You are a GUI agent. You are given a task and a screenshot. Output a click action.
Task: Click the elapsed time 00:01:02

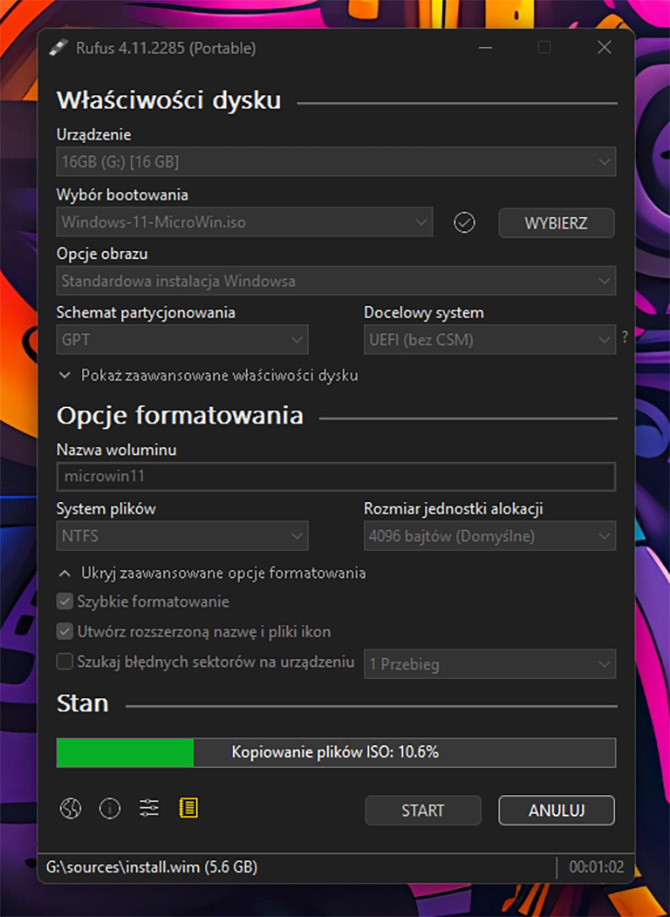(596, 867)
